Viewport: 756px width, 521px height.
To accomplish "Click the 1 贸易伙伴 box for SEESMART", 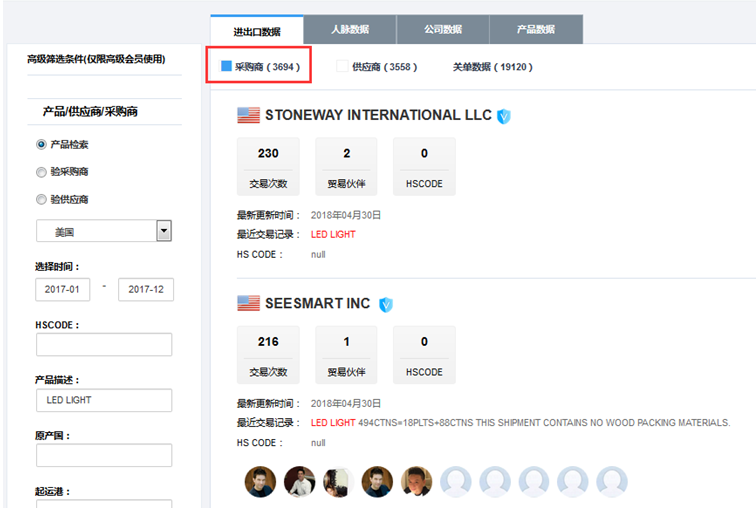I will (x=346, y=355).
